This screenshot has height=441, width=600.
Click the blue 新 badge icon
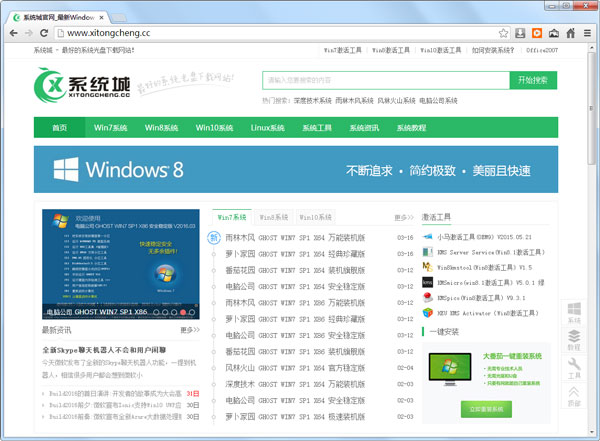click(x=214, y=238)
